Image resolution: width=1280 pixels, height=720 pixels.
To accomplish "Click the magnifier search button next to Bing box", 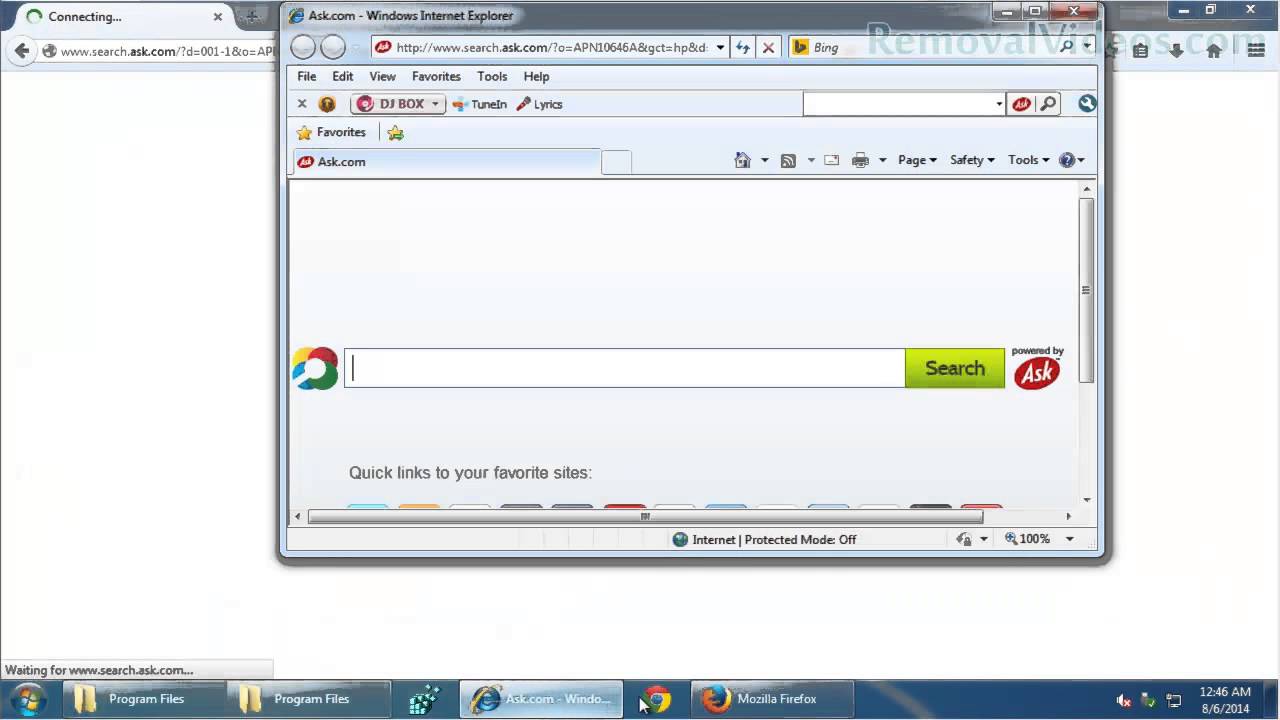I will coord(1067,46).
